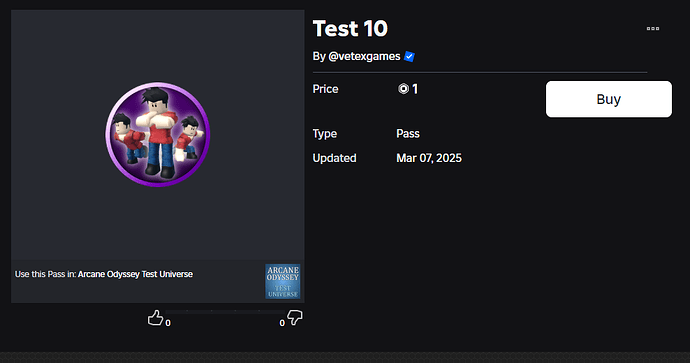Image resolution: width=690 pixels, height=363 pixels.
Task: Select the Test 10 title heading
Action: (350, 29)
